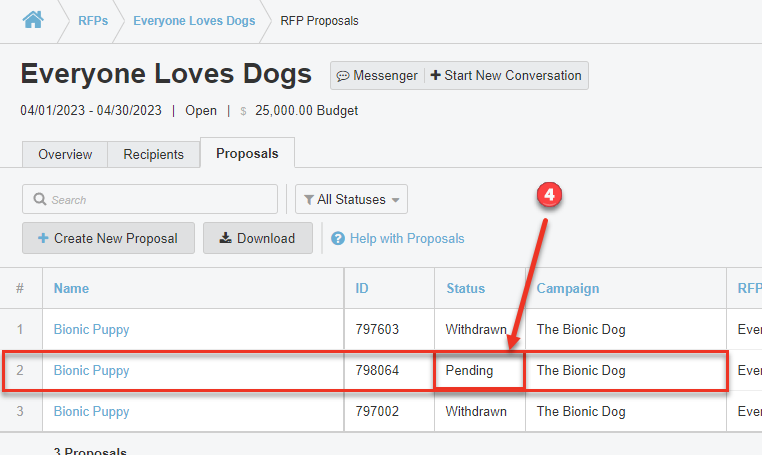Open Bionic Puppy proposal with ID 797603
The height and width of the screenshot is (455, 762).
tap(91, 329)
